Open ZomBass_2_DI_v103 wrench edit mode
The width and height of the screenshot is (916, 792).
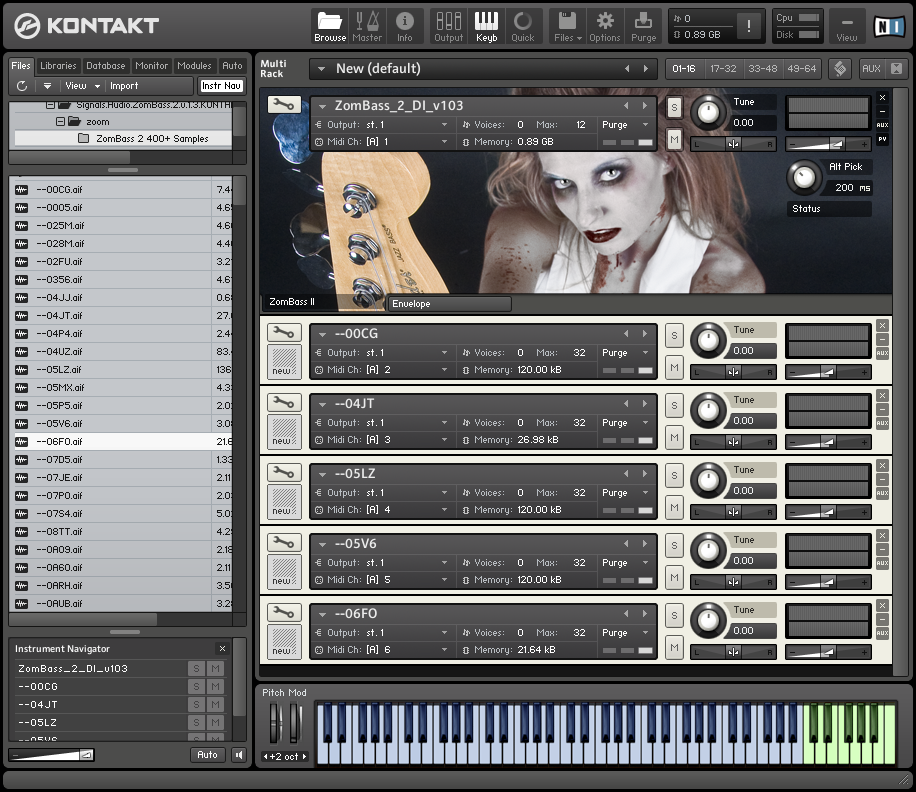pos(284,105)
